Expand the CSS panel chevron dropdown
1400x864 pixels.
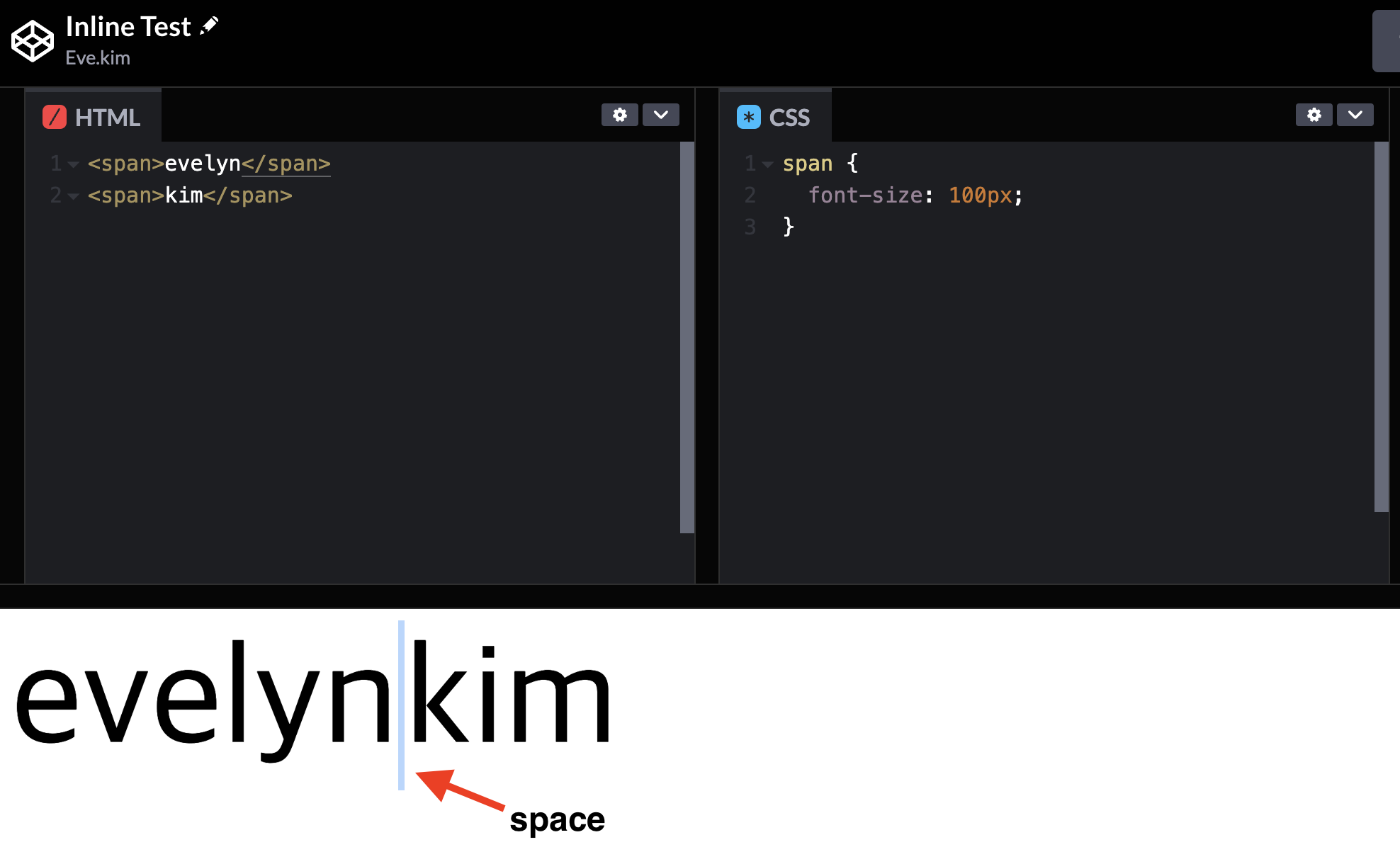(x=1355, y=115)
